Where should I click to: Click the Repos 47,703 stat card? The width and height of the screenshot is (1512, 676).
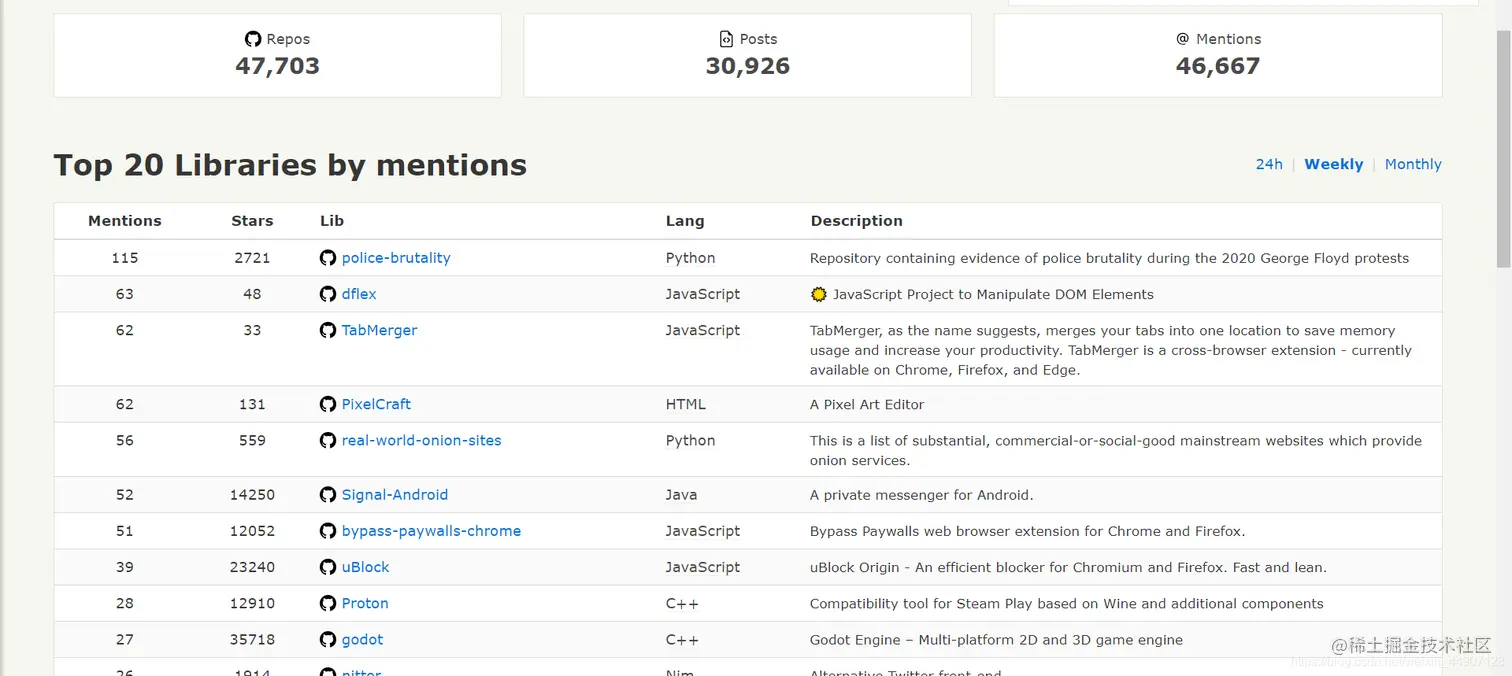(277, 55)
